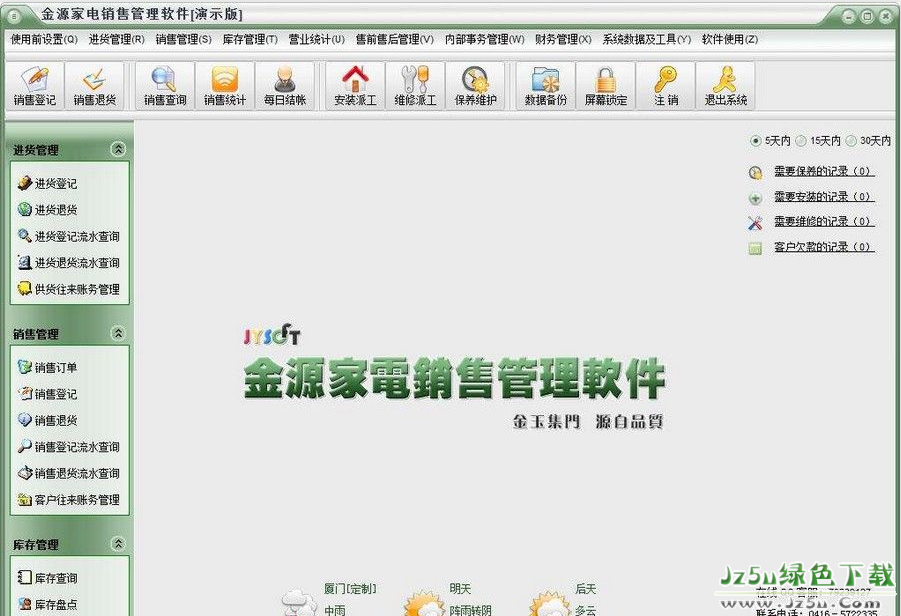Open the 软件使用(Z) menu
901x616 pixels.
(730, 39)
